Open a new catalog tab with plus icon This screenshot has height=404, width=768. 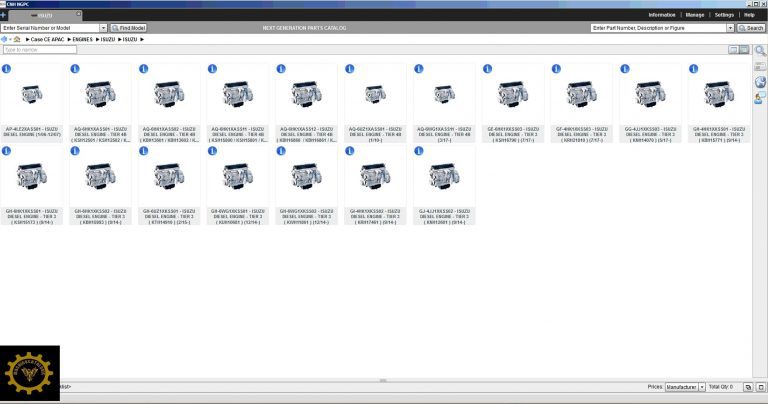click(3, 15)
